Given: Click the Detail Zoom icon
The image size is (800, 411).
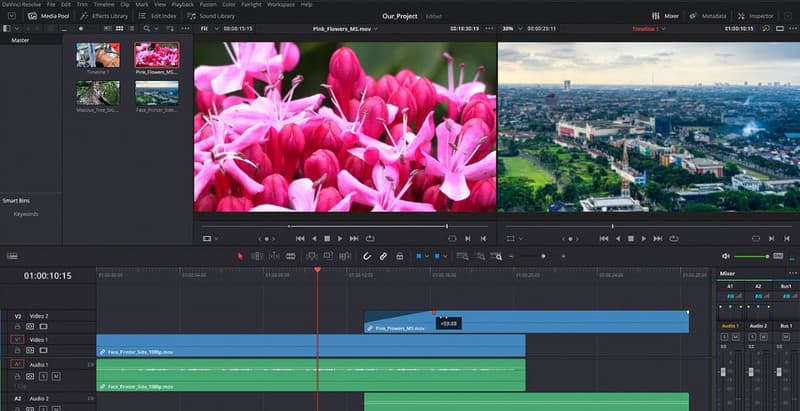Looking at the screenshot, I should point(480,256).
